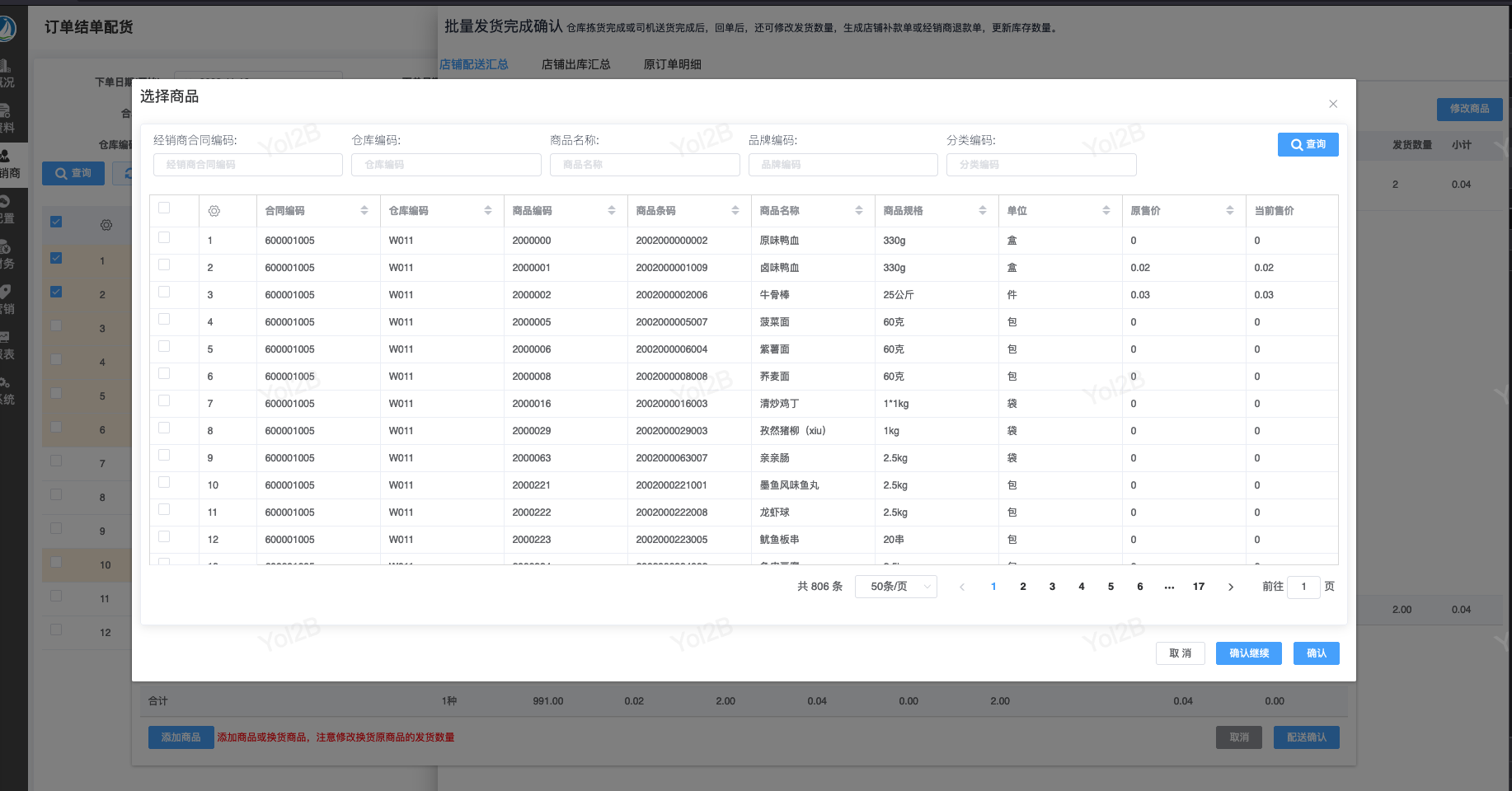This screenshot has width=1512, height=791.
Task: Sort by 仓库编码 column arrows
Action: pyautogui.click(x=488, y=211)
